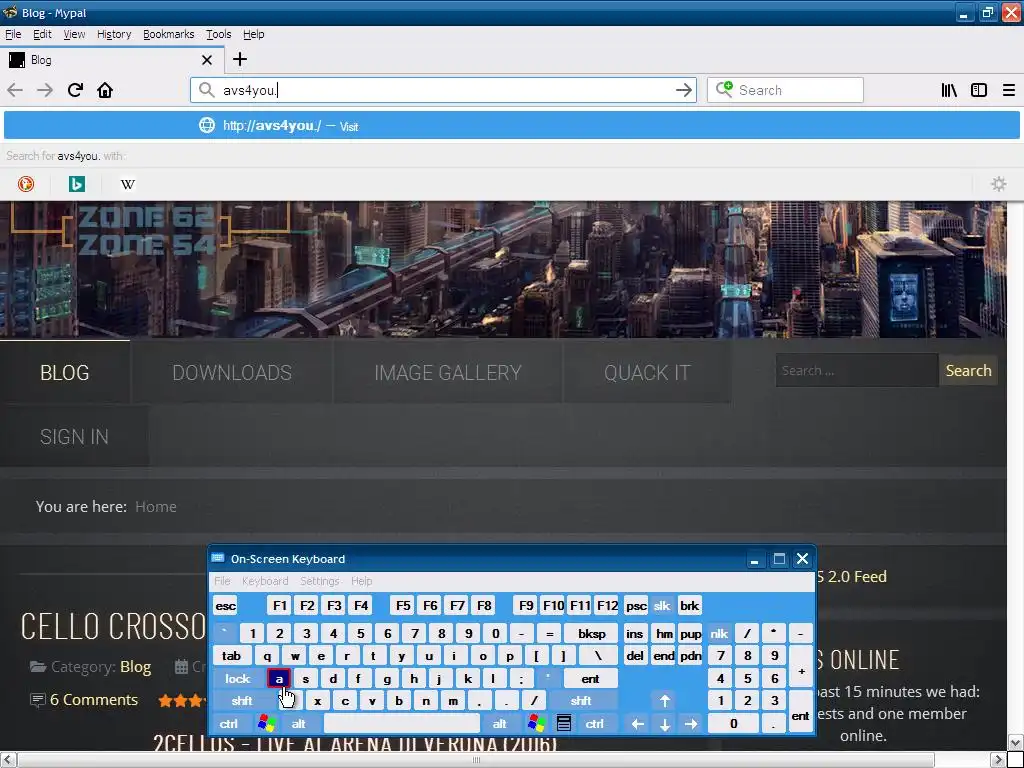Toggle the caps lock key
This screenshot has width=1024, height=768.
coord(238,679)
